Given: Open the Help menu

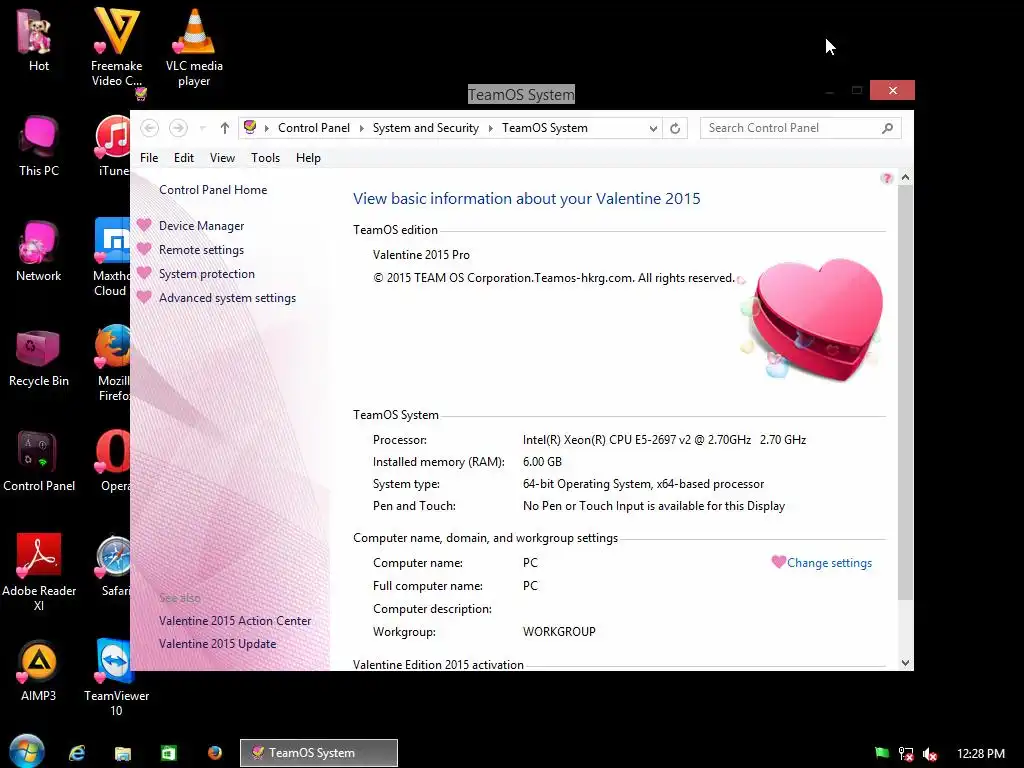Looking at the screenshot, I should (x=308, y=157).
